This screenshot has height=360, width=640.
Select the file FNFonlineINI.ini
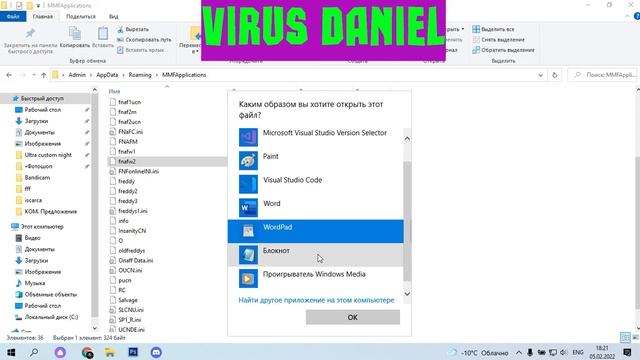[138, 171]
